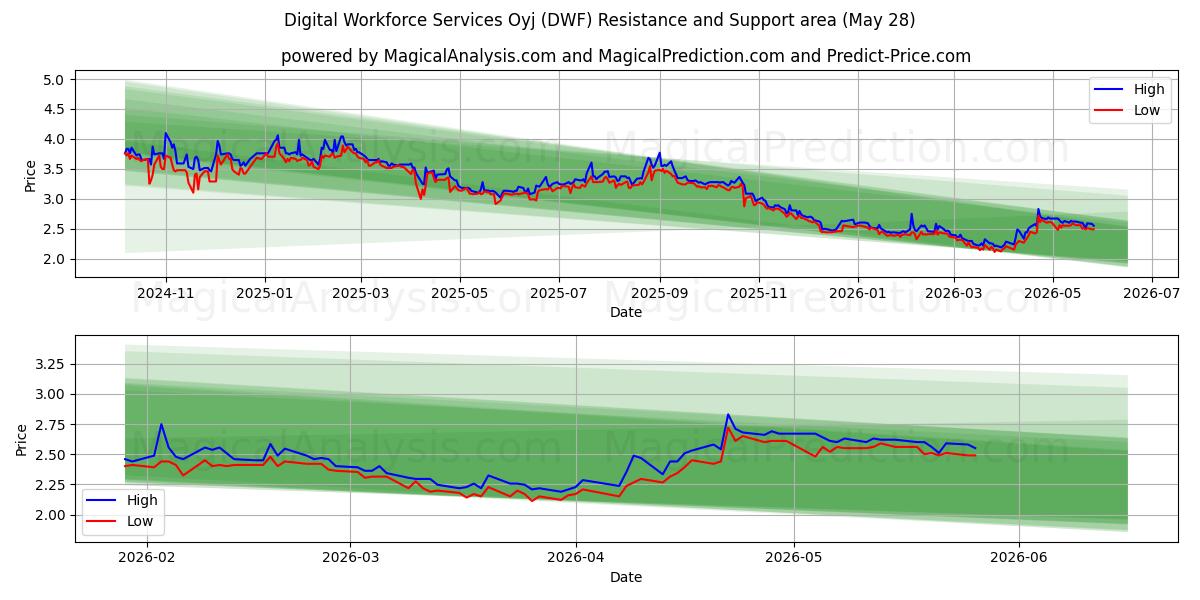Click the '2026-02' label on bottom chart
Viewport: 1200px width, 600px height.
pyautogui.click(x=146, y=559)
